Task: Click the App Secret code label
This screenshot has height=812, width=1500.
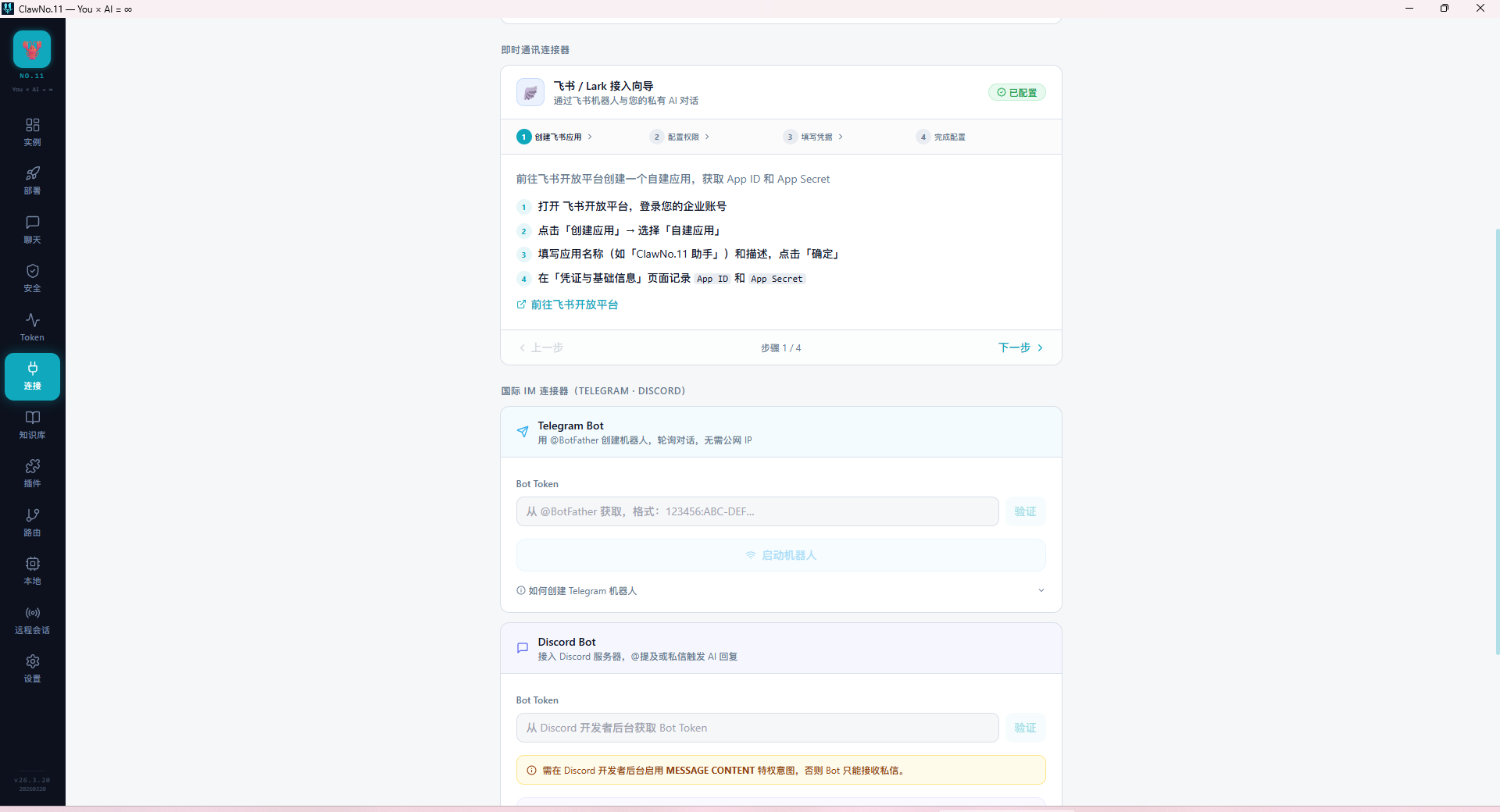Action: [777, 279]
